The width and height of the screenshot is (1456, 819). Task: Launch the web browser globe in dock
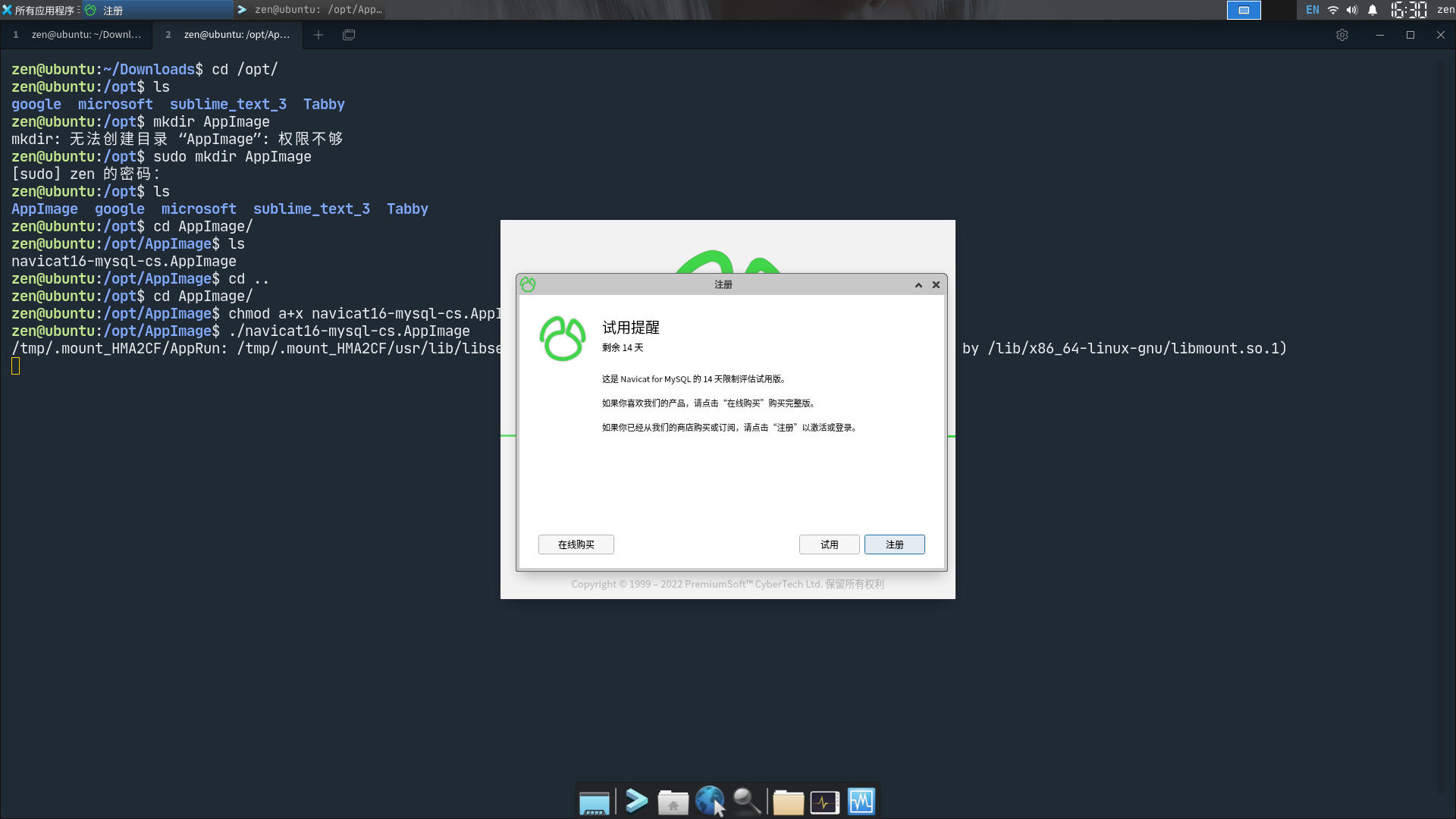[x=710, y=802]
